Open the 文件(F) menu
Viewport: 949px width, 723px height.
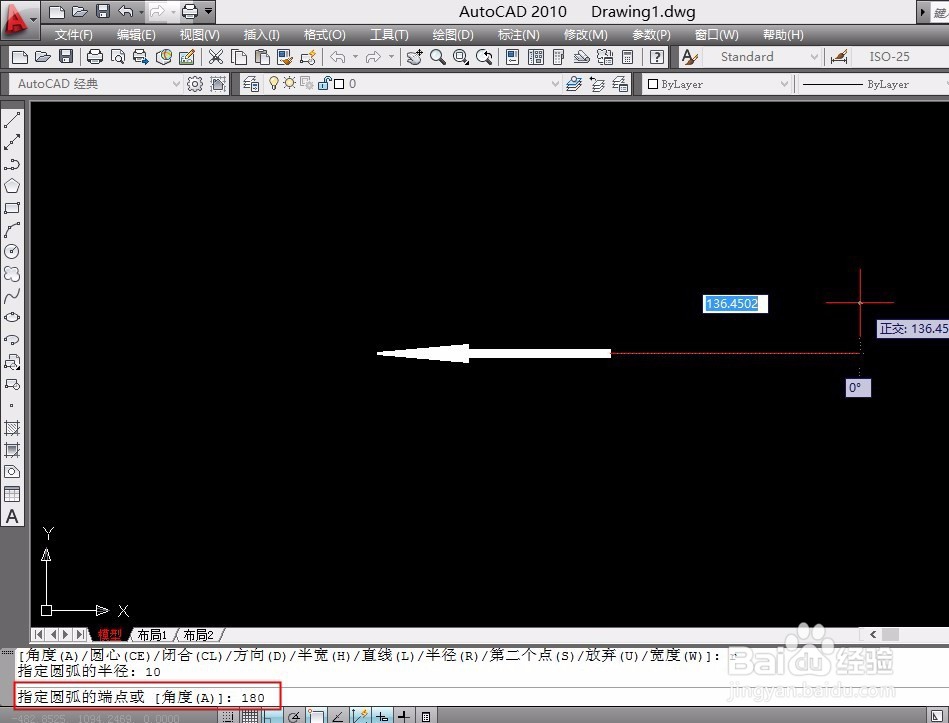click(73, 34)
